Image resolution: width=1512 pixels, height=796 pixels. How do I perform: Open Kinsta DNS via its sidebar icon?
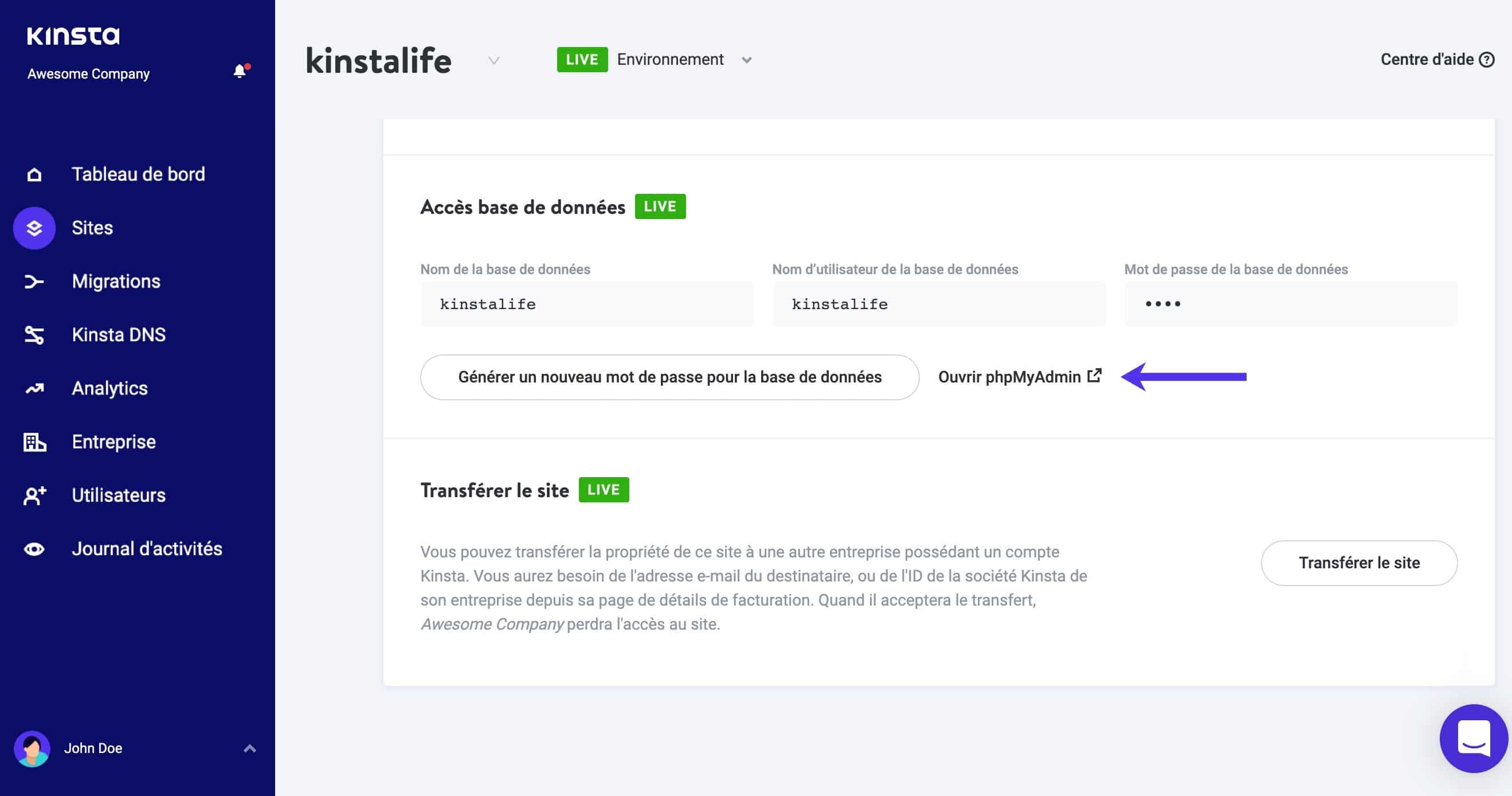(34, 335)
